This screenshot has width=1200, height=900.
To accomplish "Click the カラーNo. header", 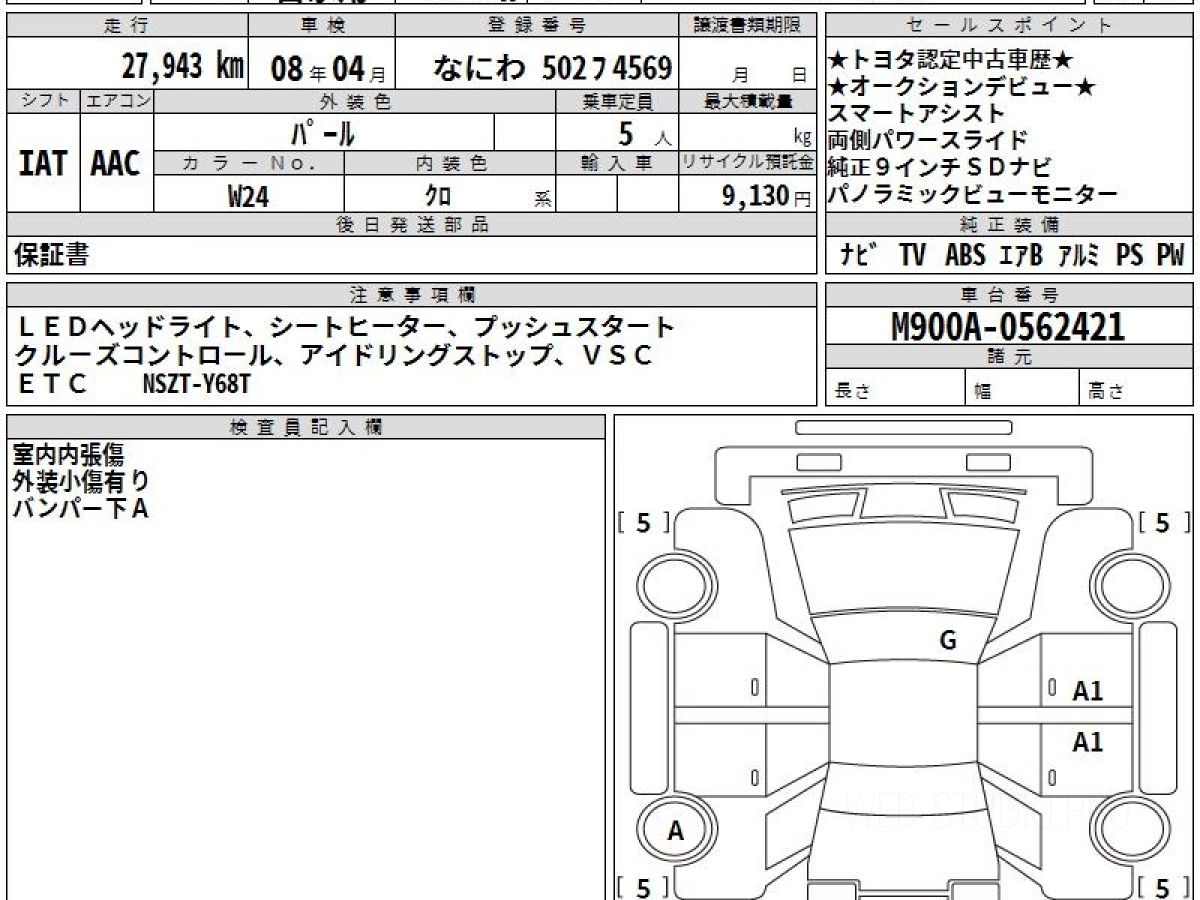I will click(x=249, y=163).
